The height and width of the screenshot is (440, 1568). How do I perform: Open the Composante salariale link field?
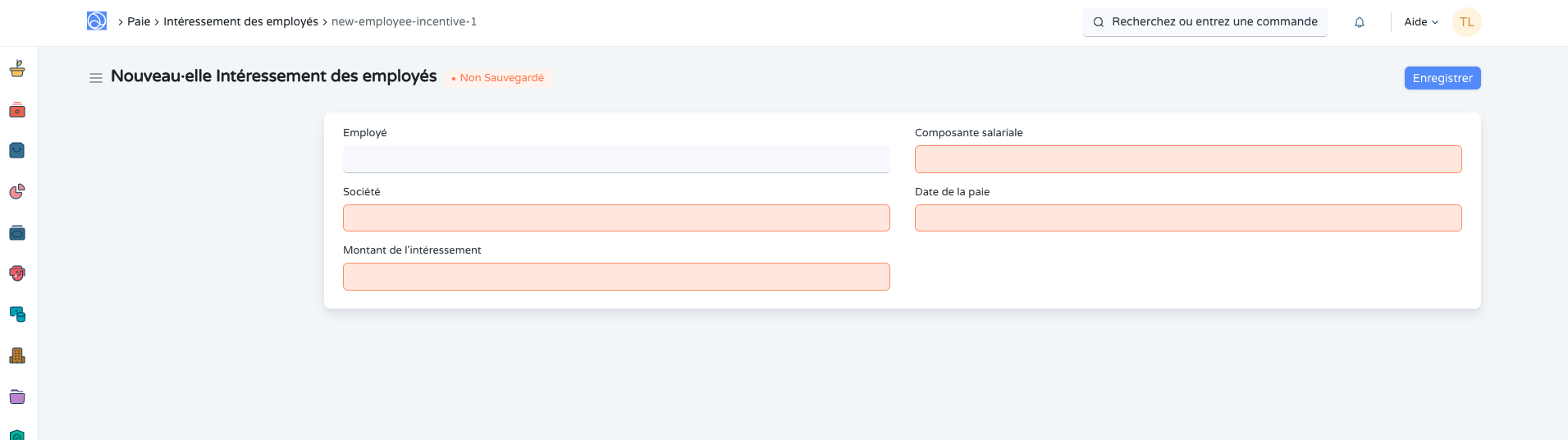1187,159
